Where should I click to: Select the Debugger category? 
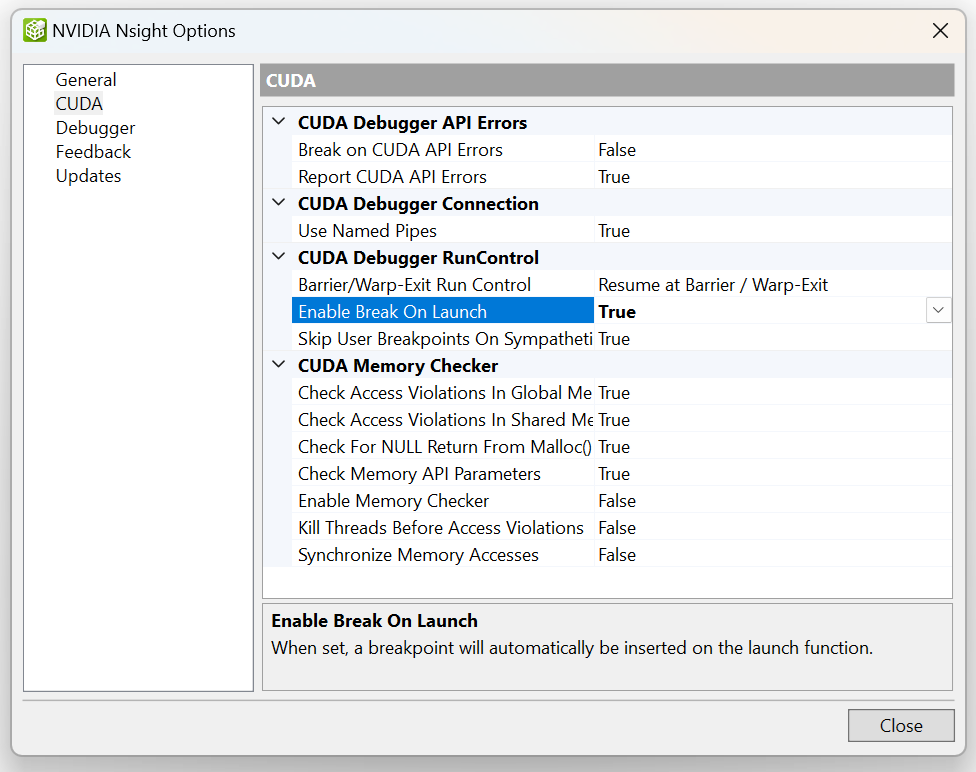point(95,127)
